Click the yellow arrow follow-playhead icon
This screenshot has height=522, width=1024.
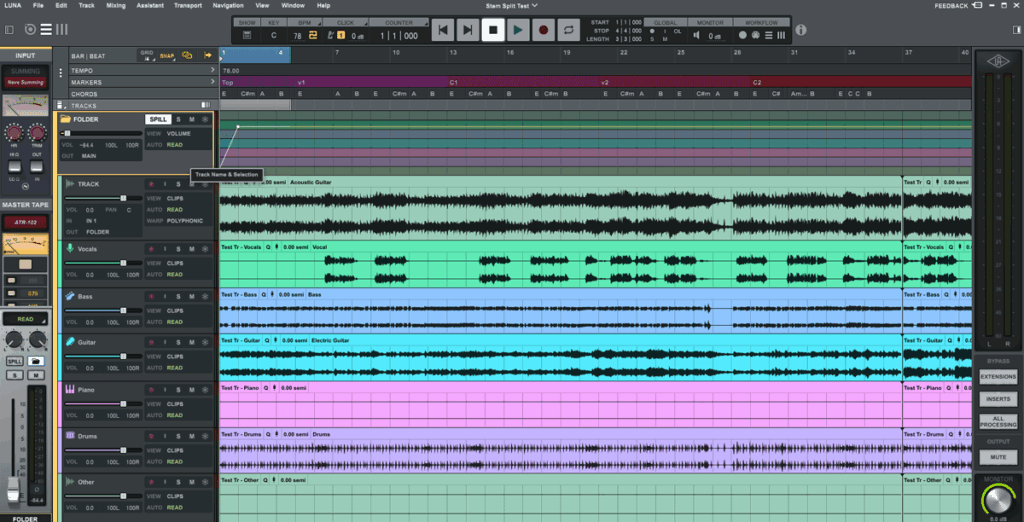click(208, 56)
